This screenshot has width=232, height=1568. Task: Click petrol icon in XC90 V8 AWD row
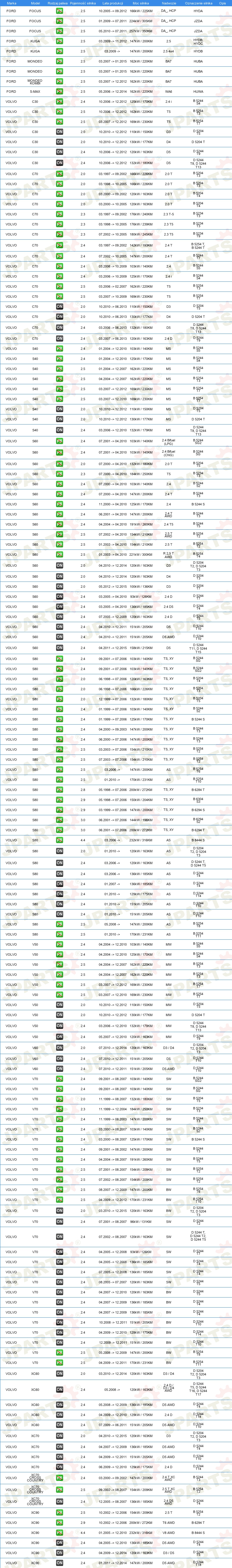pyautogui.click(x=59, y=1533)
